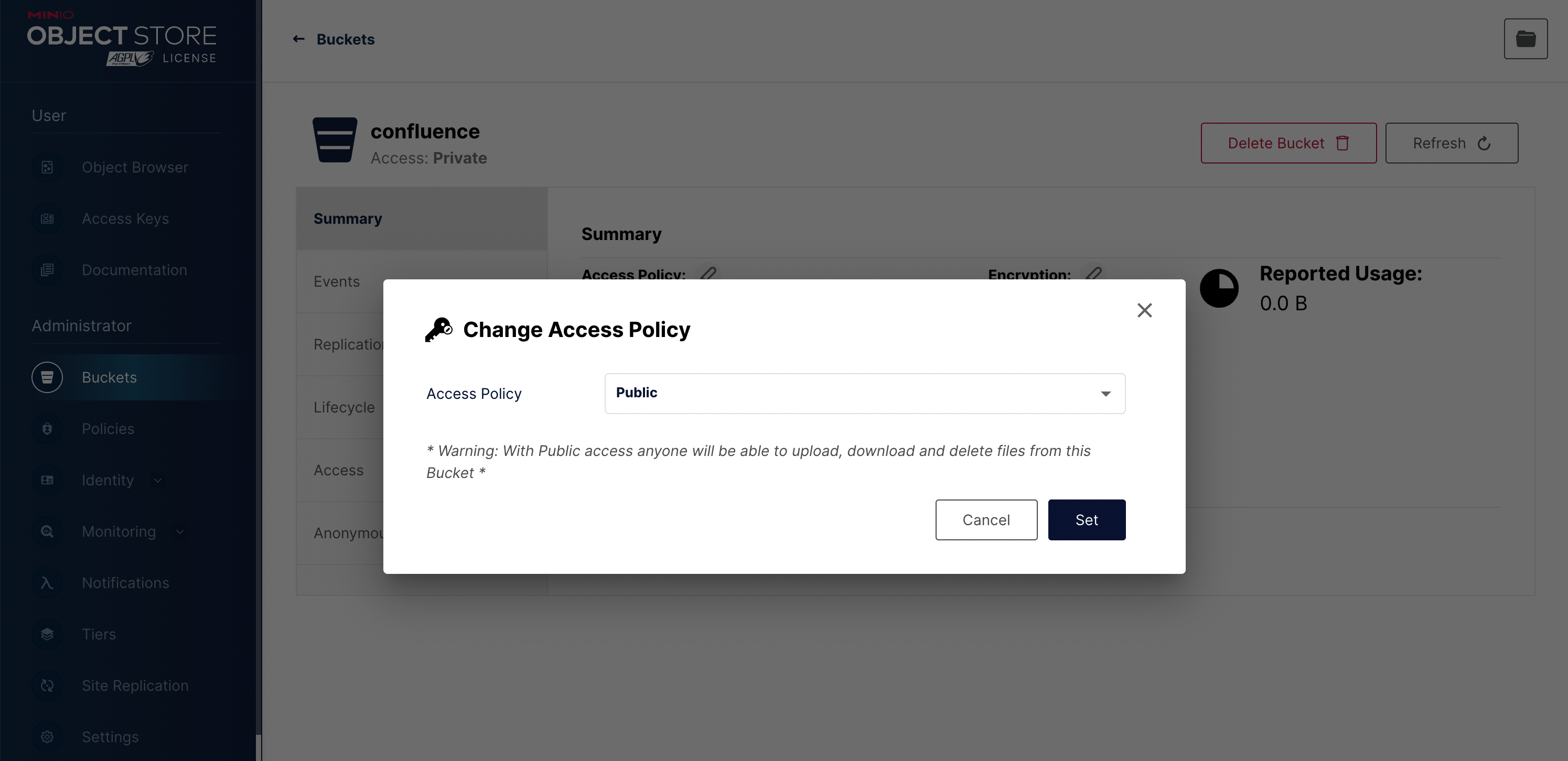
Task: Click the Set button
Action: click(x=1087, y=520)
